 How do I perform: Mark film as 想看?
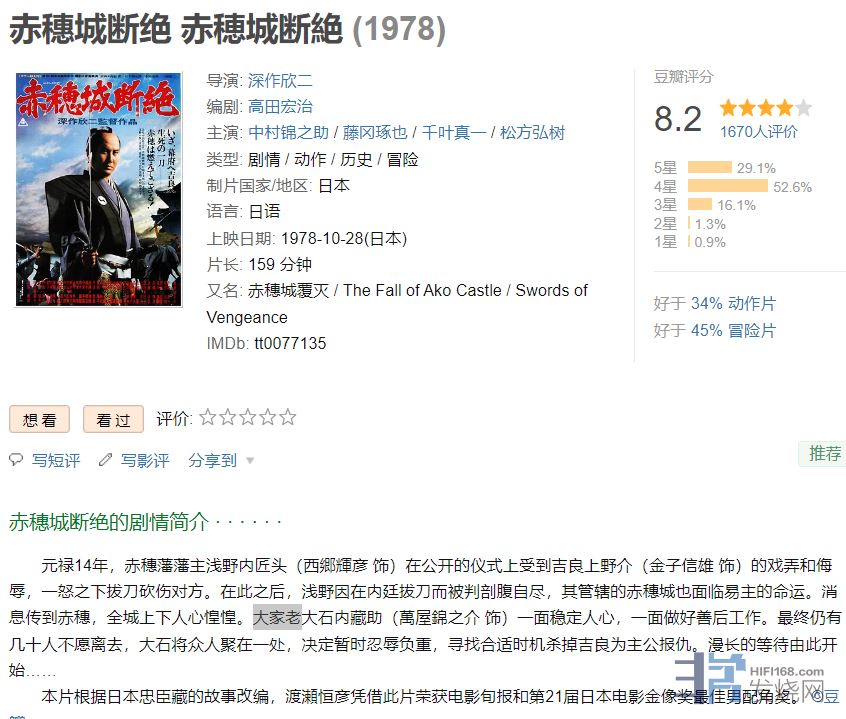pos(39,419)
